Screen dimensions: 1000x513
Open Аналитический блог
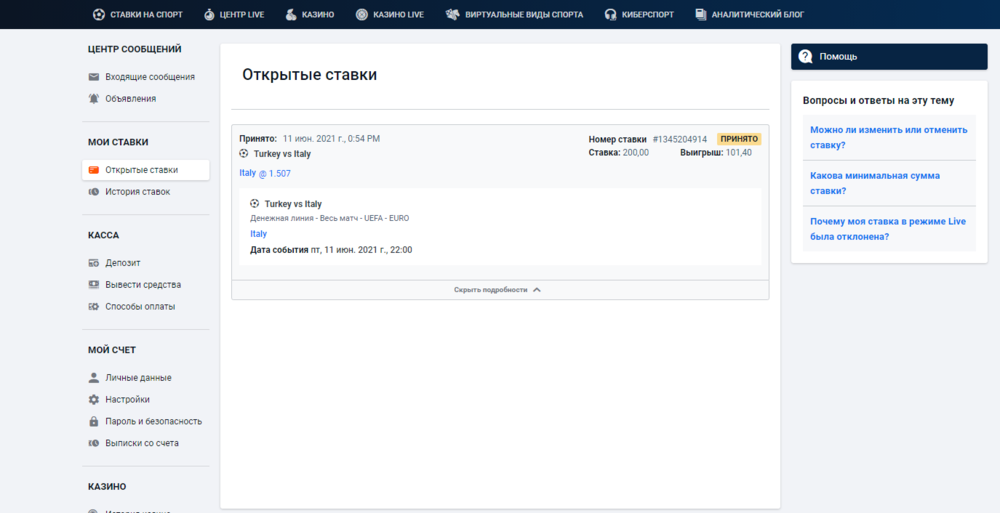pos(749,14)
